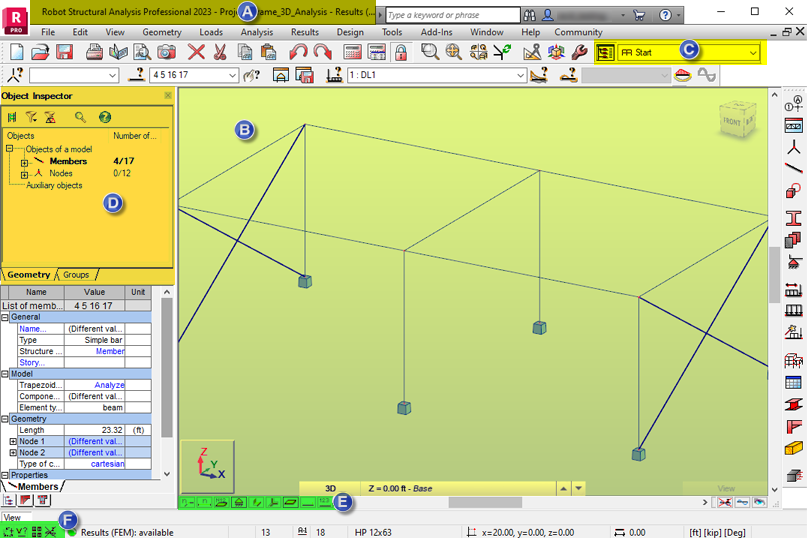Click the load case selection icon

335,75
